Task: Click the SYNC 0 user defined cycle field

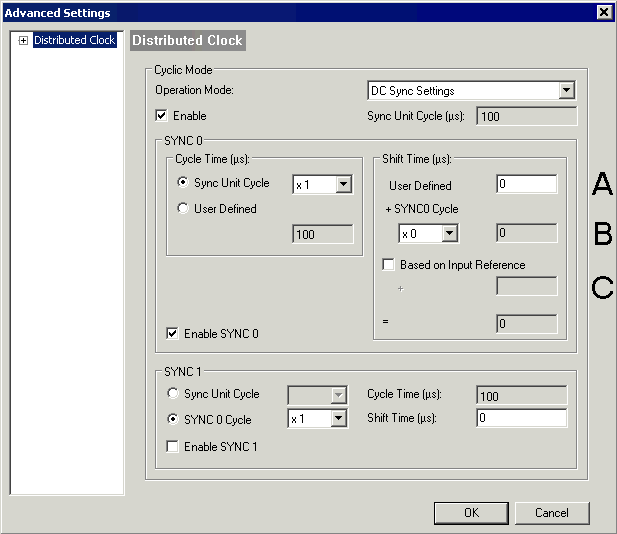Action: [x=323, y=234]
